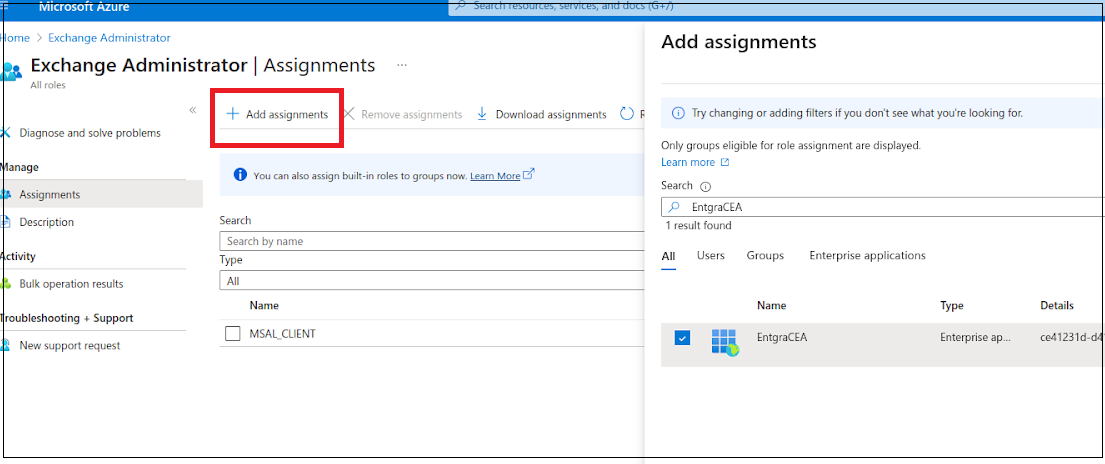Click the download arrow icon

pos(482,114)
